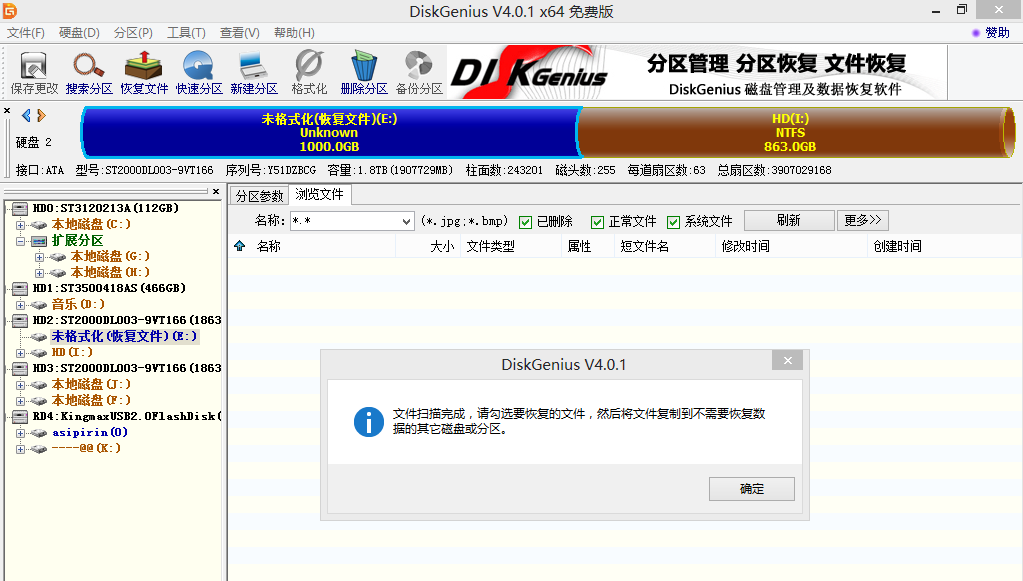Select HD2:ST2000DL003-9VT166 in tree
Viewport: 1023px width, 581px height.
[x=127, y=320]
